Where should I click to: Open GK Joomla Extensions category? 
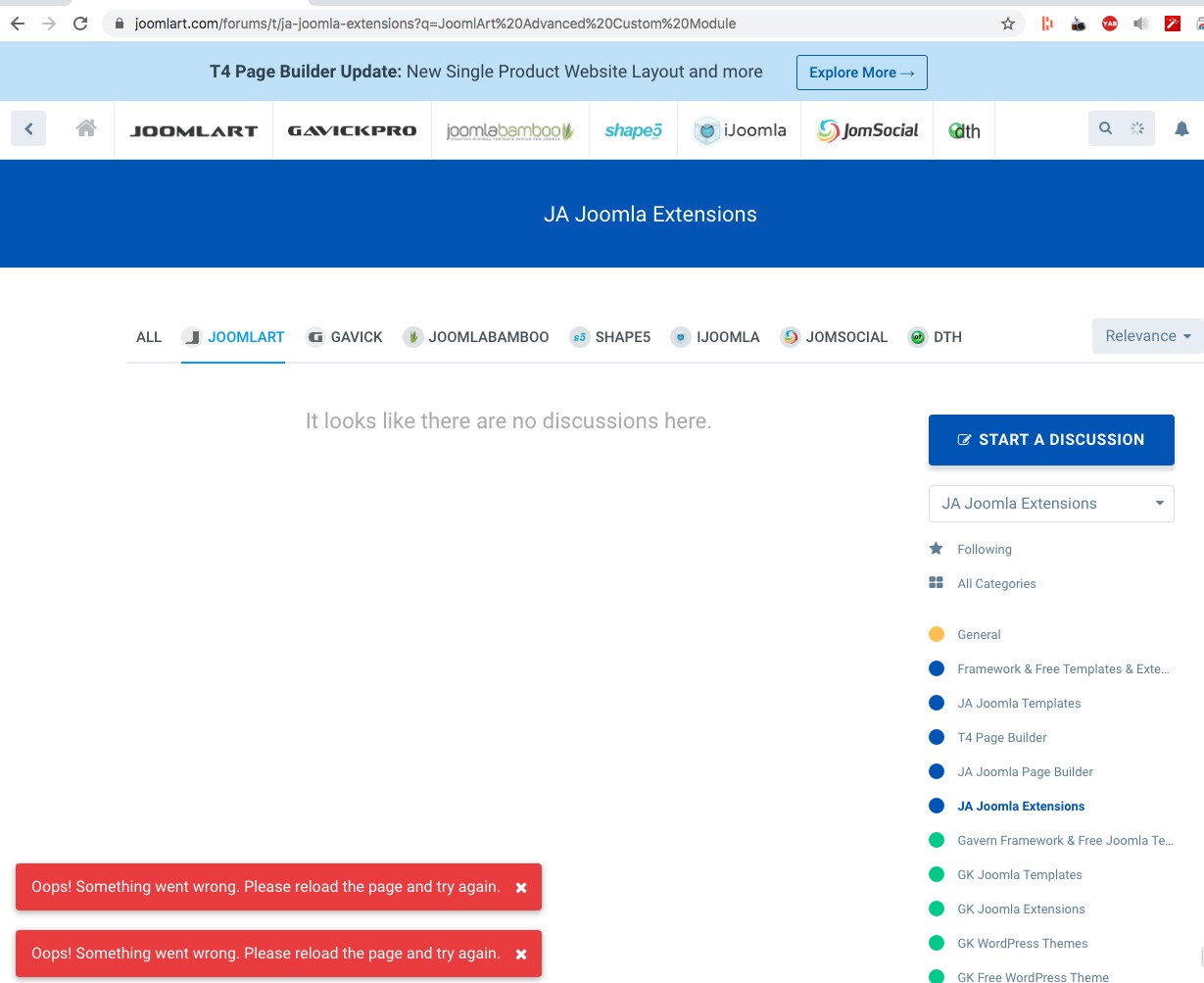[x=1021, y=909]
